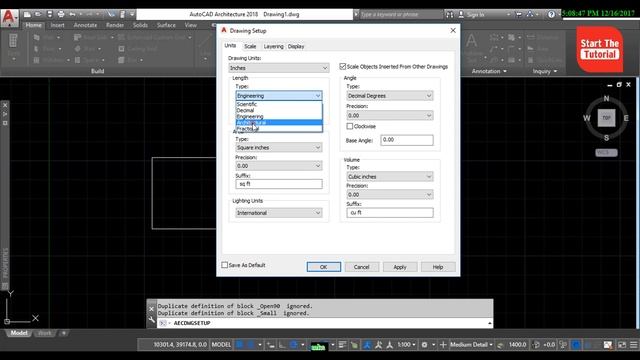Click the Base Angle input field
The width and height of the screenshot is (640, 360).
coord(407,140)
